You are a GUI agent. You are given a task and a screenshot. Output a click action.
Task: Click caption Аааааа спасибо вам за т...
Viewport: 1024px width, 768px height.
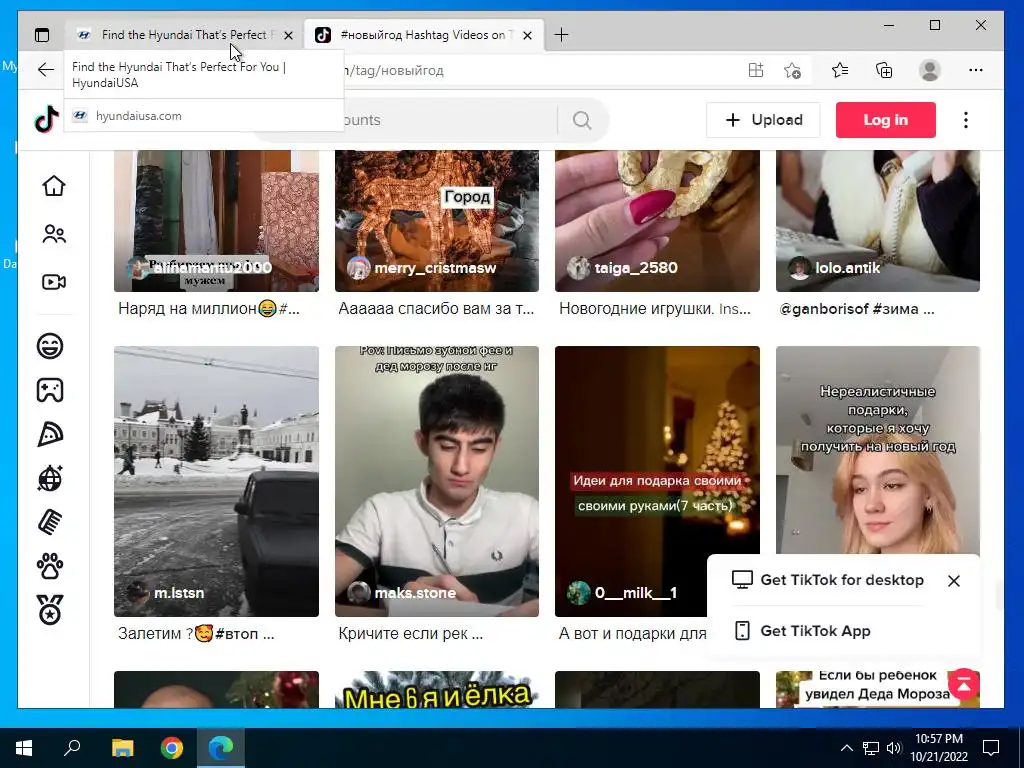tap(436, 309)
